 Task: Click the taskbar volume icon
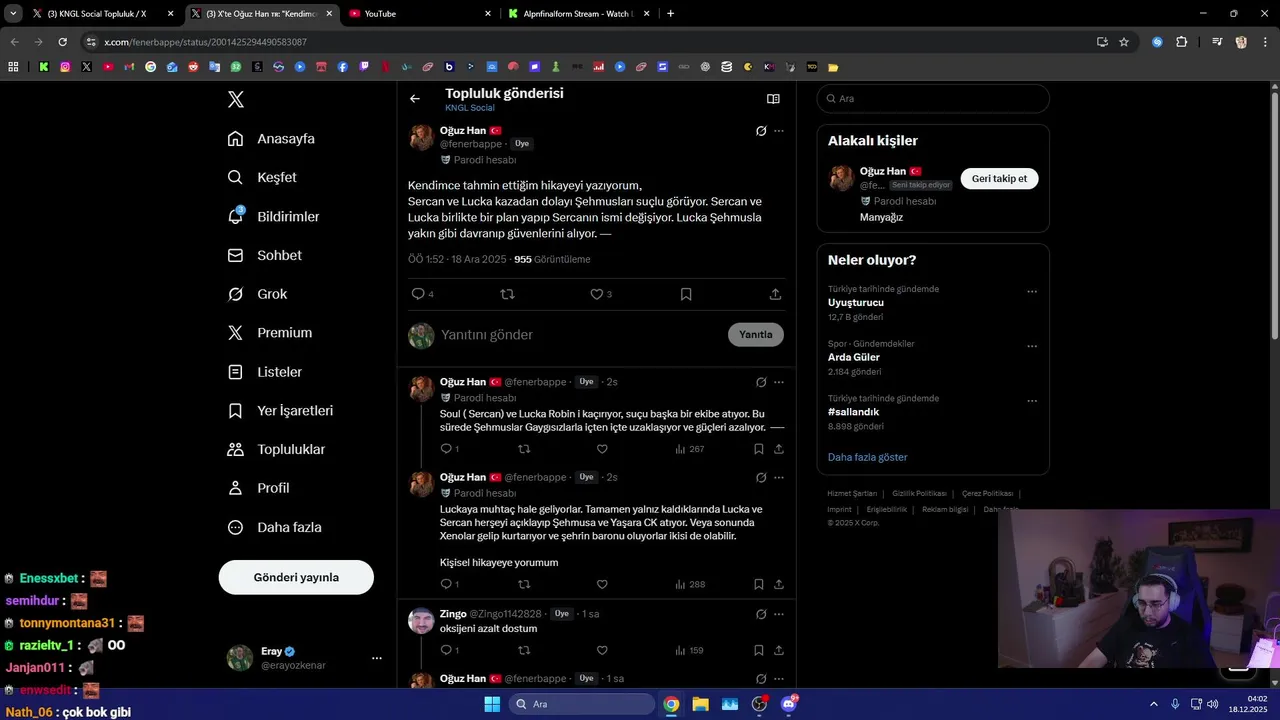(1212, 704)
